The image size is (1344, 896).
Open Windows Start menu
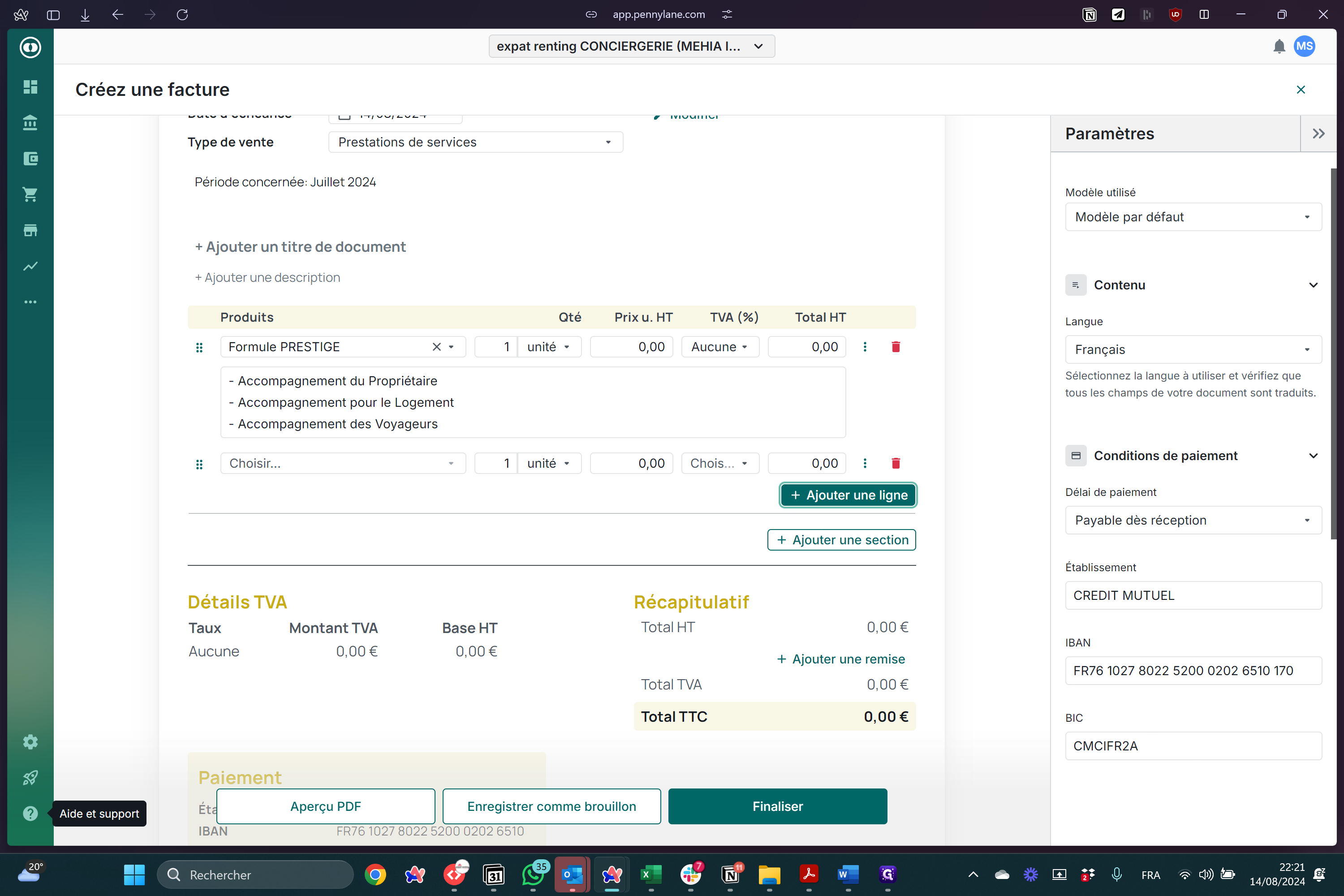click(134, 875)
